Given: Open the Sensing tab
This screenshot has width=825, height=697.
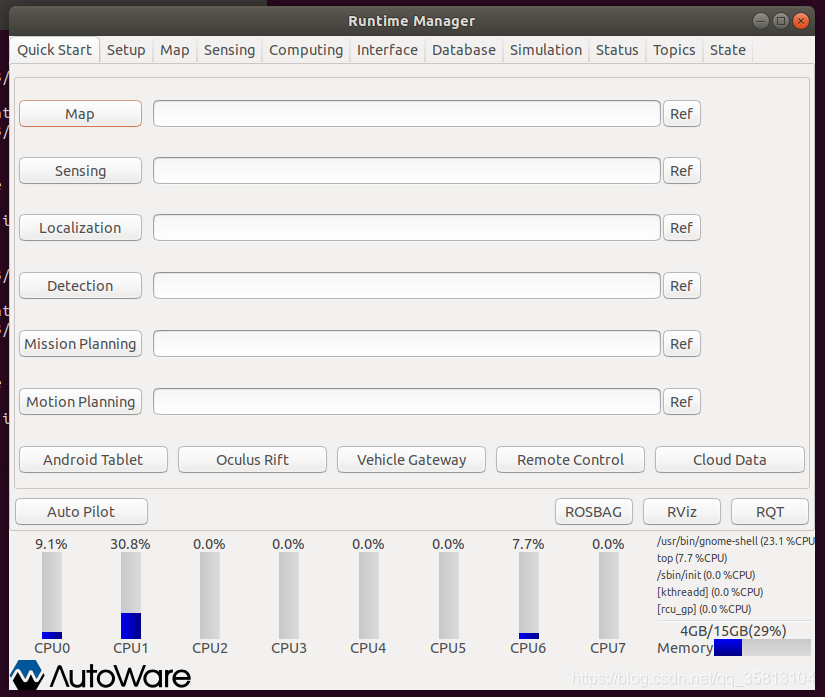Looking at the screenshot, I should (x=229, y=50).
